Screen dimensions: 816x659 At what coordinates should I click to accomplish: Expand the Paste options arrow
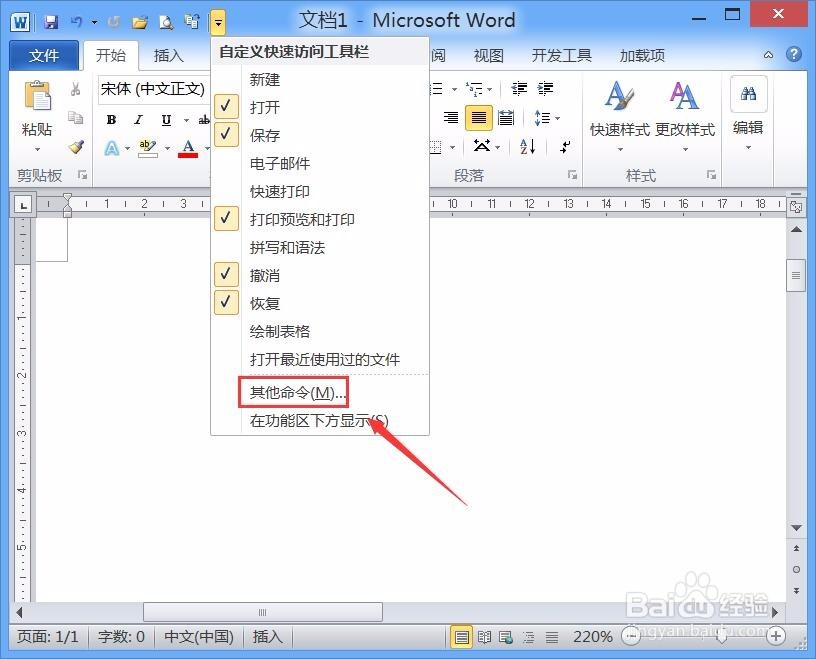tap(37, 149)
